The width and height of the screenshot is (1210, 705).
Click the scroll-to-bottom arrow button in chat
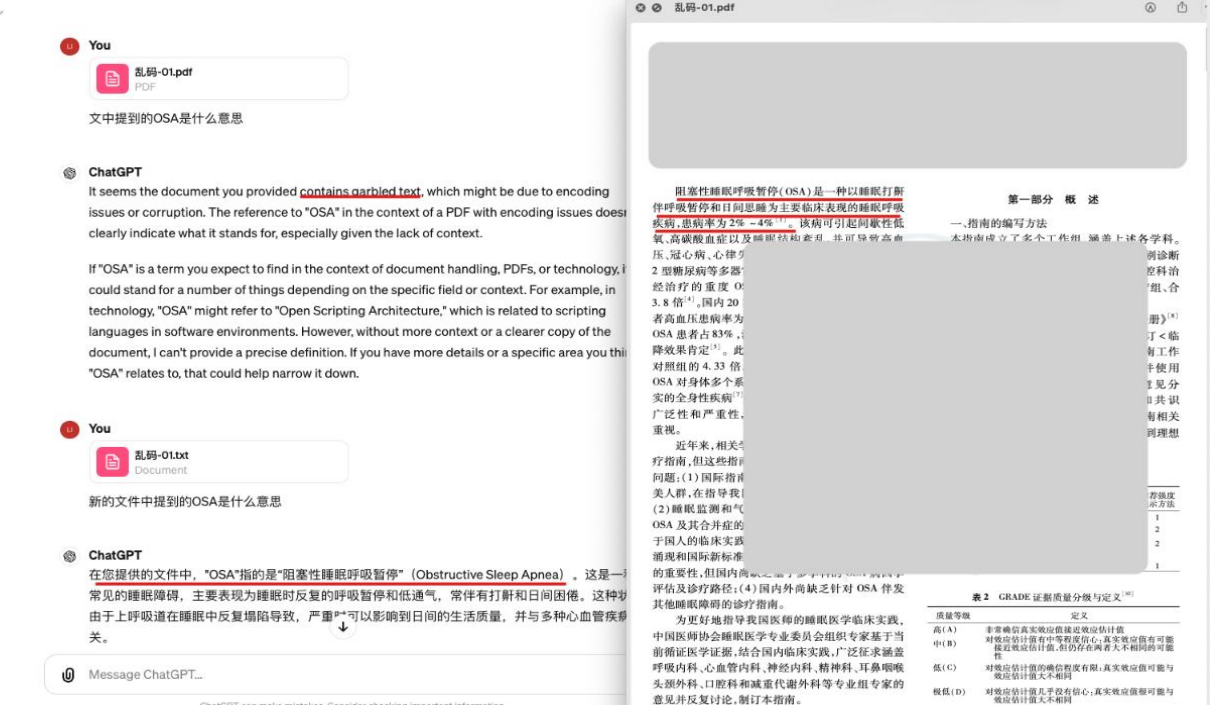[x=343, y=627]
